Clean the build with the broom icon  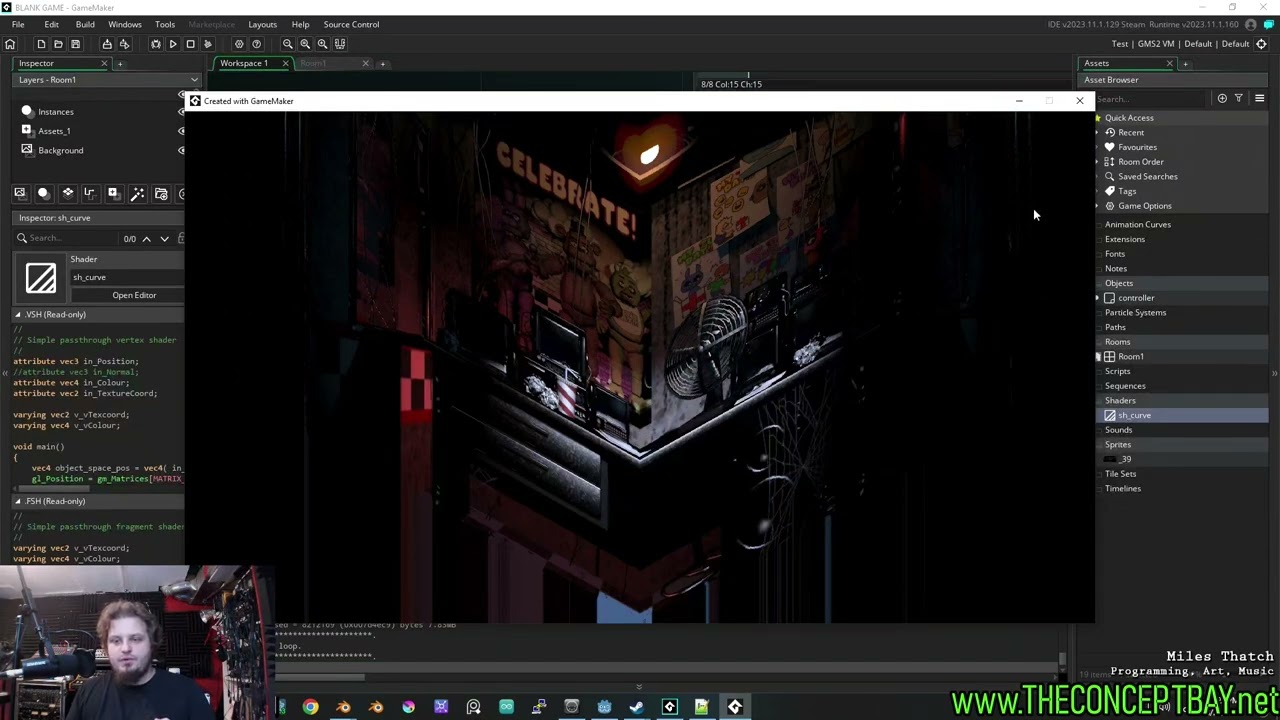pyautogui.click(x=208, y=44)
